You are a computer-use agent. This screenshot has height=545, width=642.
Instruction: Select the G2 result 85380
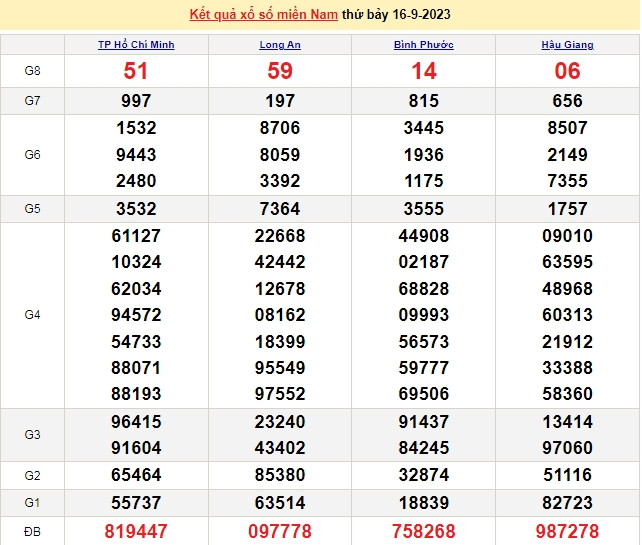pos(280,475)
